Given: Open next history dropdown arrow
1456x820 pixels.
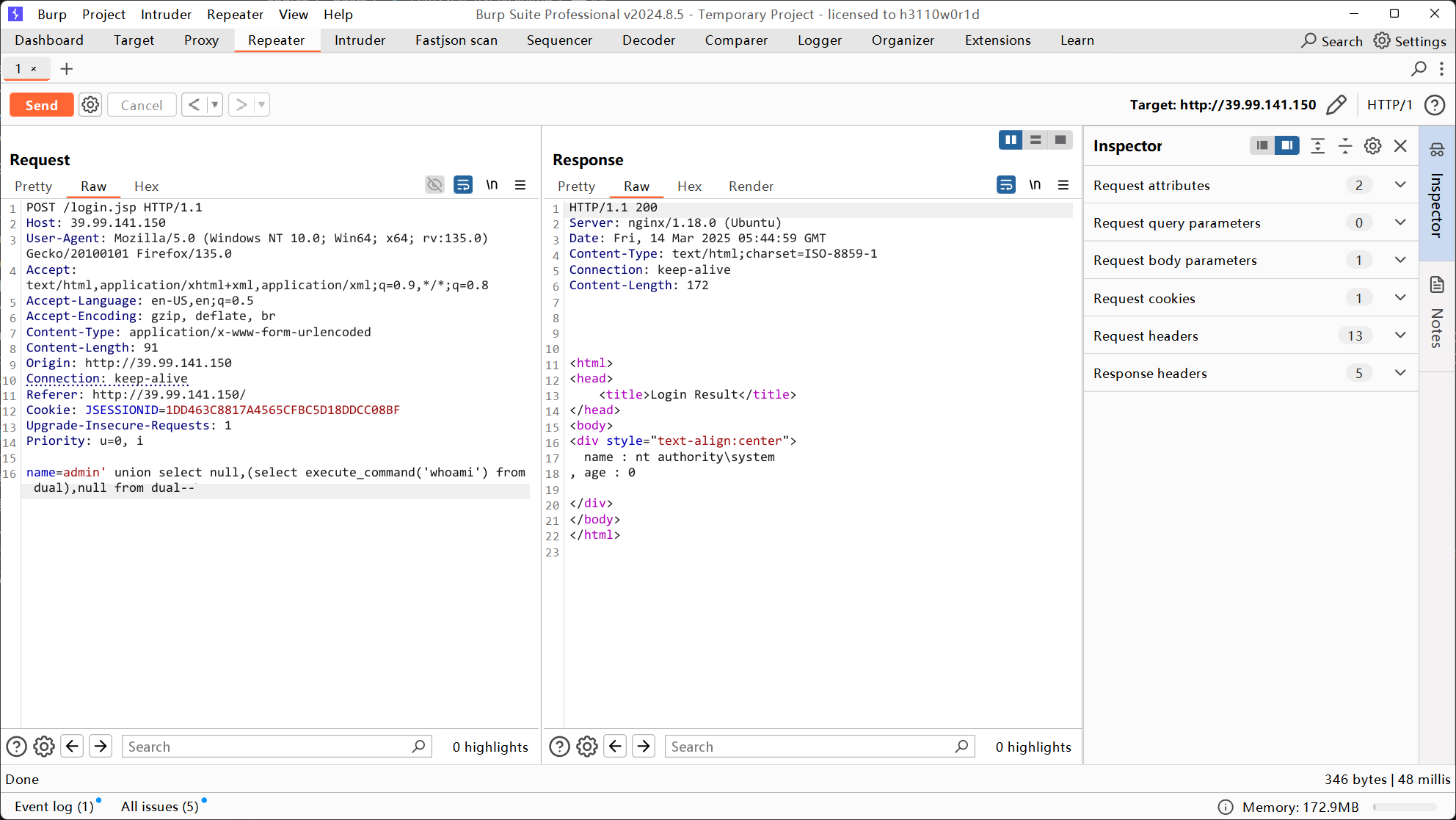Looking at the screenshot, I should pos(261,105).
